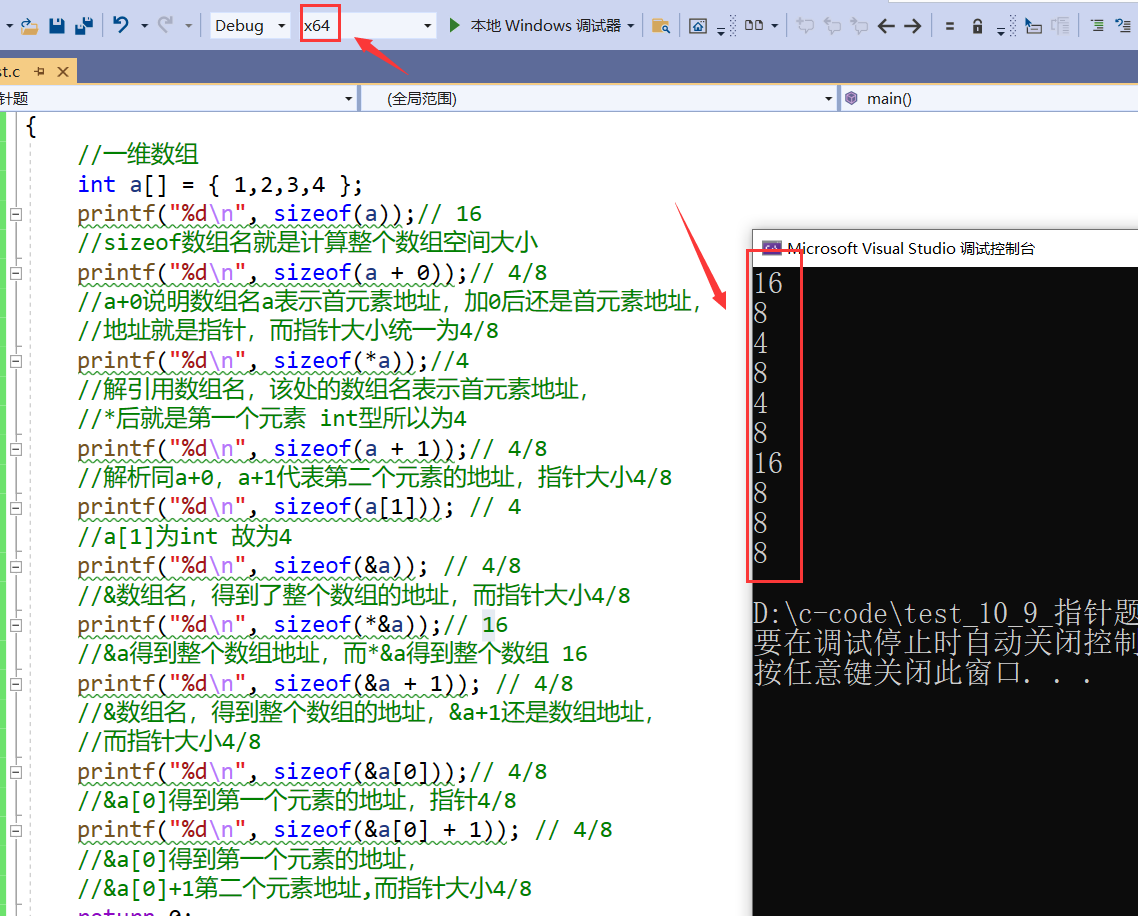Open a file with the folder icon
This screenshot has width=1138, height=916.
29,26
